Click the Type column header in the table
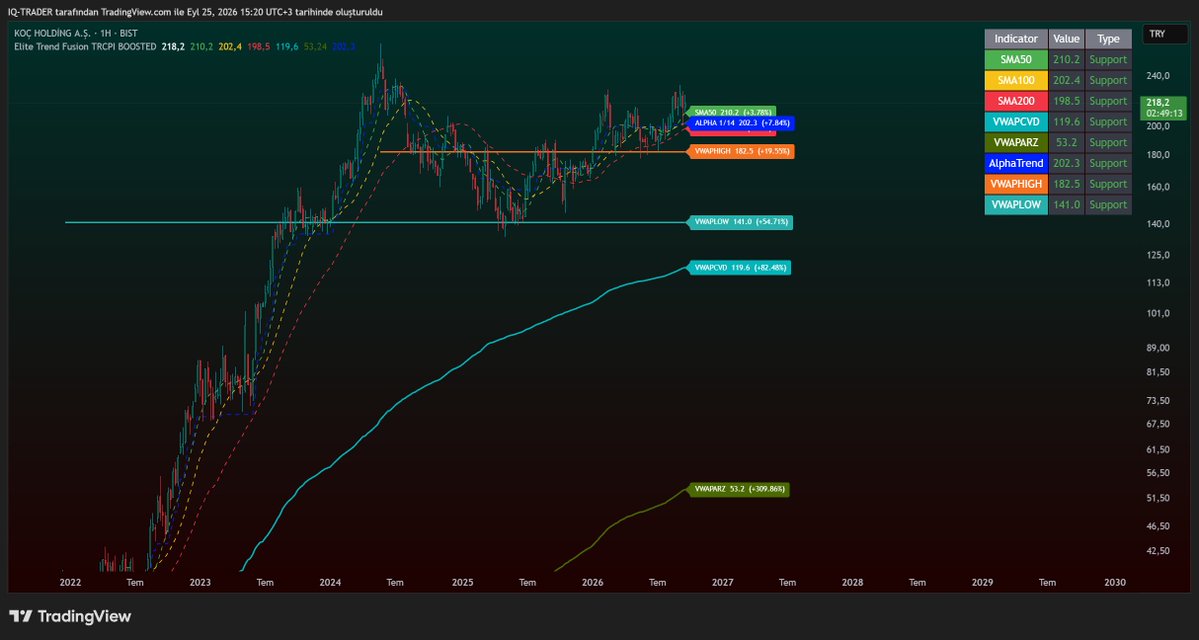Image resolution: width=1199 pixels, height=640 pixels. click(x=1108, y=38)
